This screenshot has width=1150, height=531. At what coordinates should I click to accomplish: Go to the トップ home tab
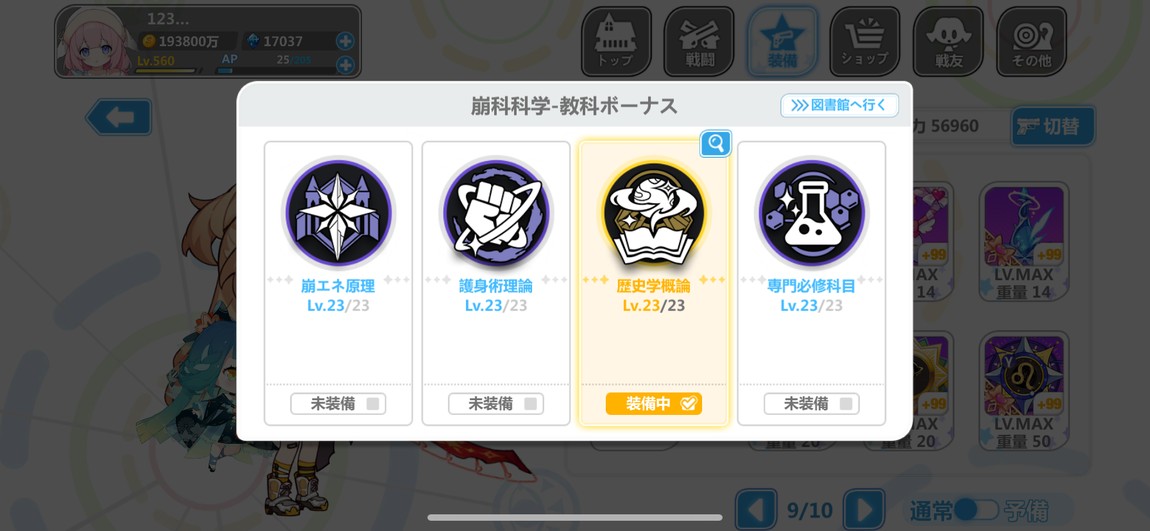(616, 41)
